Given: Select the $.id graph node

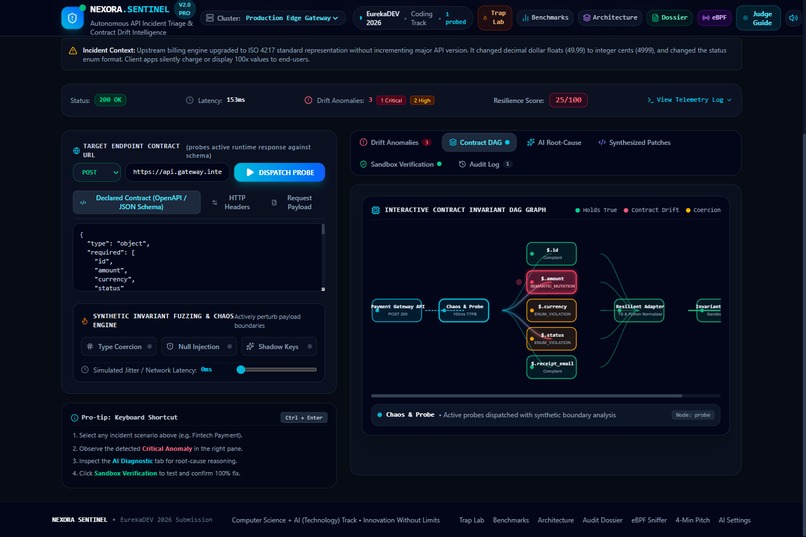Looking at the screenshot, I should pos(552,254).
